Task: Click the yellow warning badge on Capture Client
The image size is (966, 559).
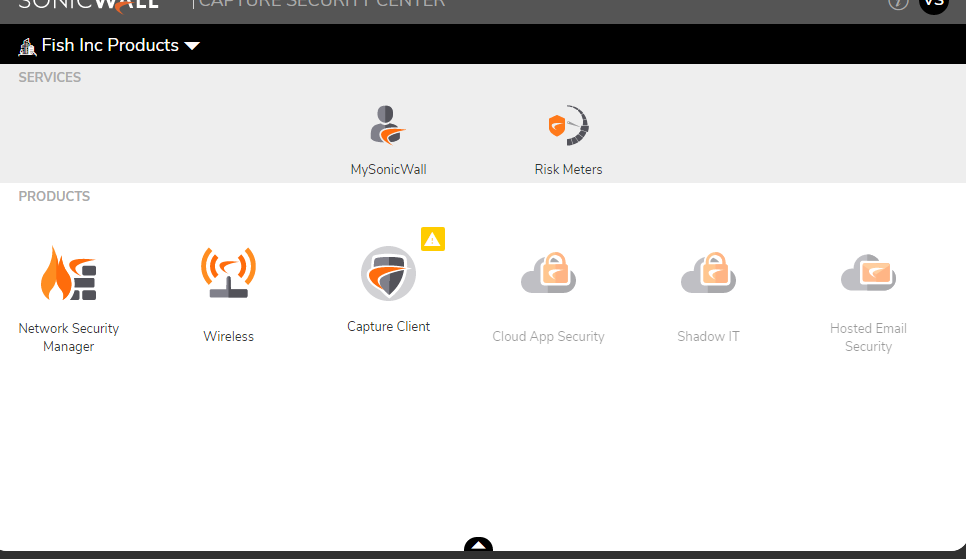Action: tap(432, 239)
